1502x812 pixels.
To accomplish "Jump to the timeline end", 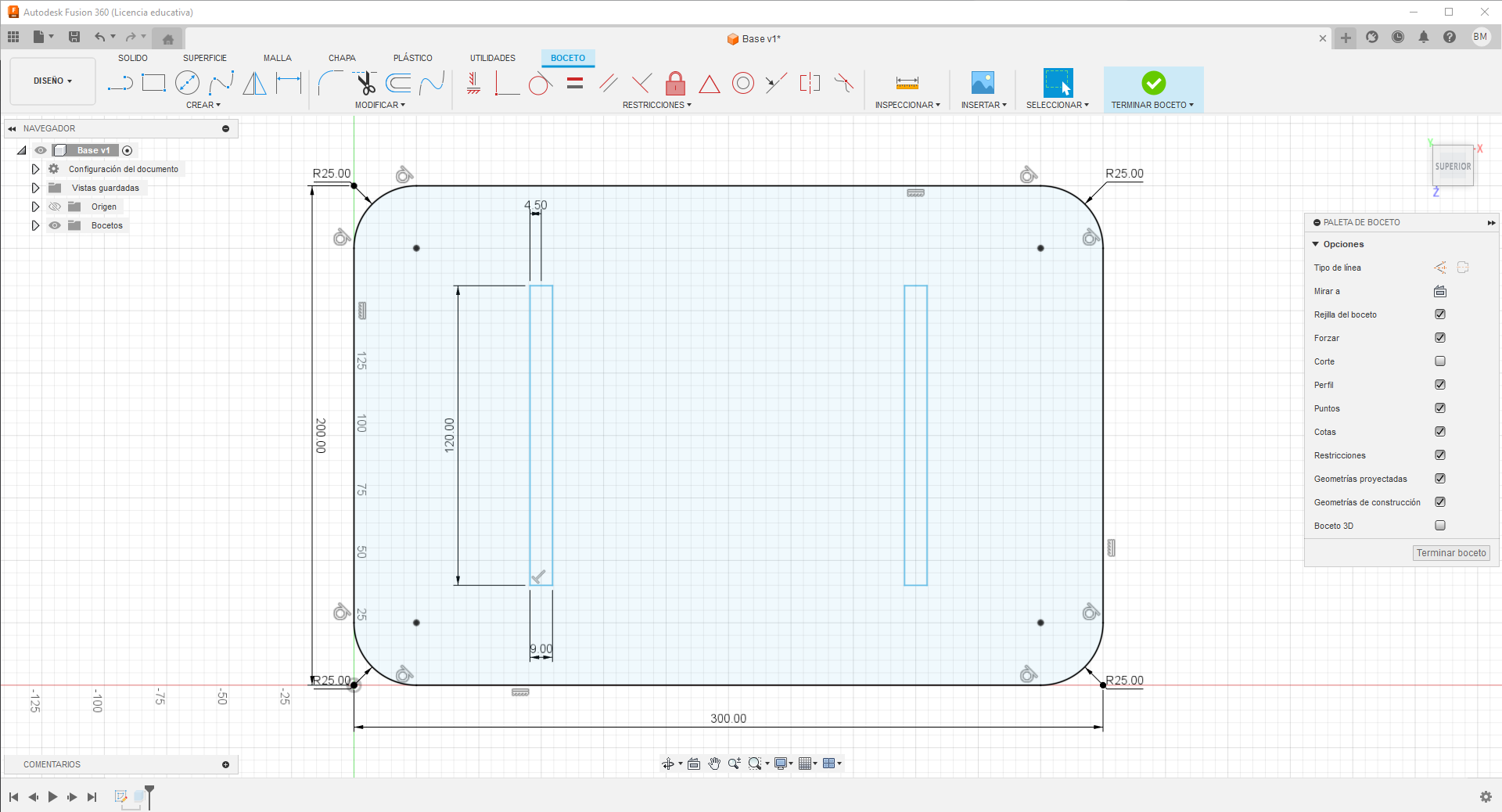I will 92,797.
